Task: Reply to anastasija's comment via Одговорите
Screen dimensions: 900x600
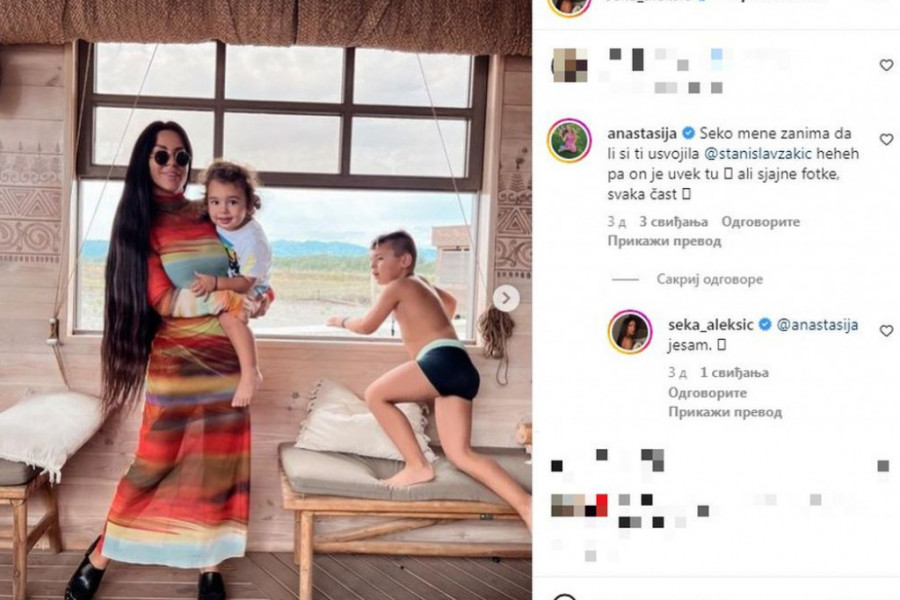Action: [x=761, y=222]
